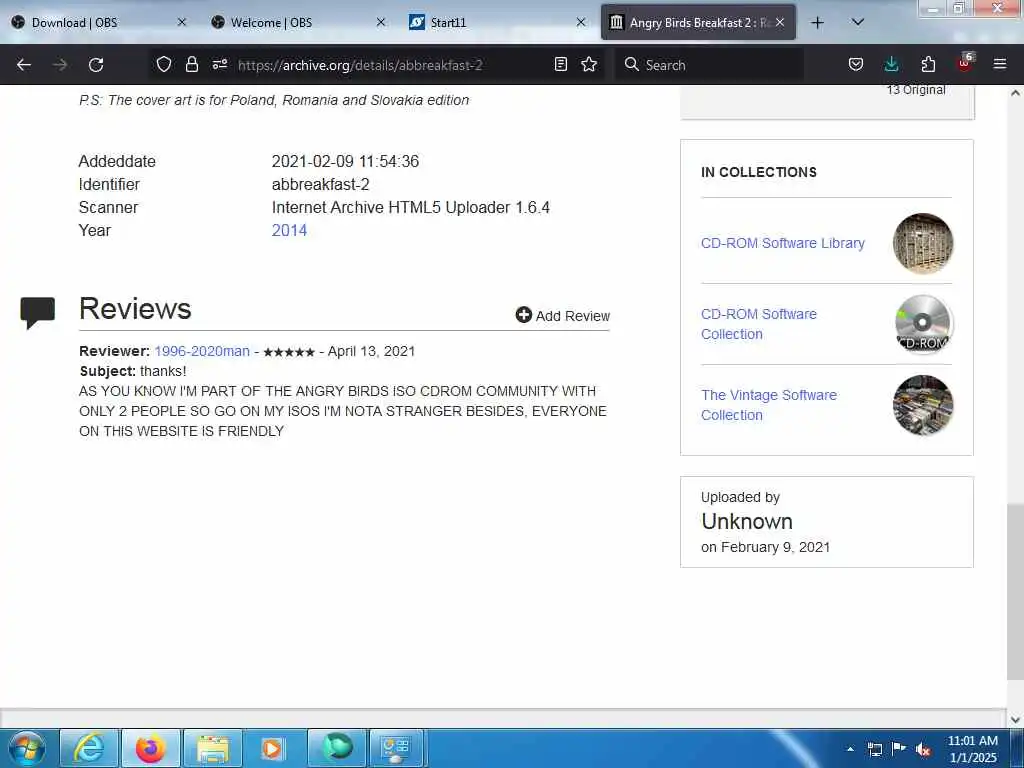The image size is (1024, 768).
Task: Open Action Center flag icon
Action: [x=899, y=749]
